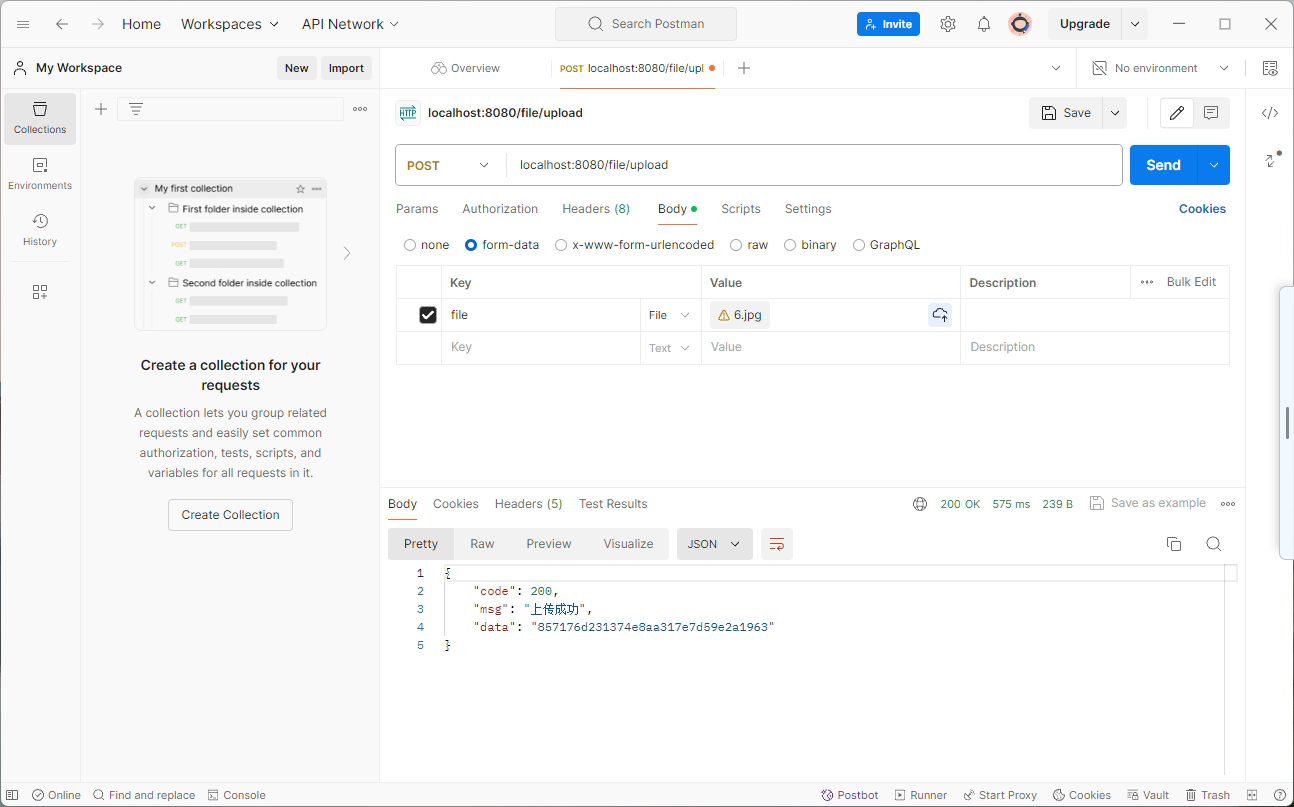The width and height of the screenshot is (1294, 807).
Task: Open the Text type dropdown in empty row
Action: [669, 348]
